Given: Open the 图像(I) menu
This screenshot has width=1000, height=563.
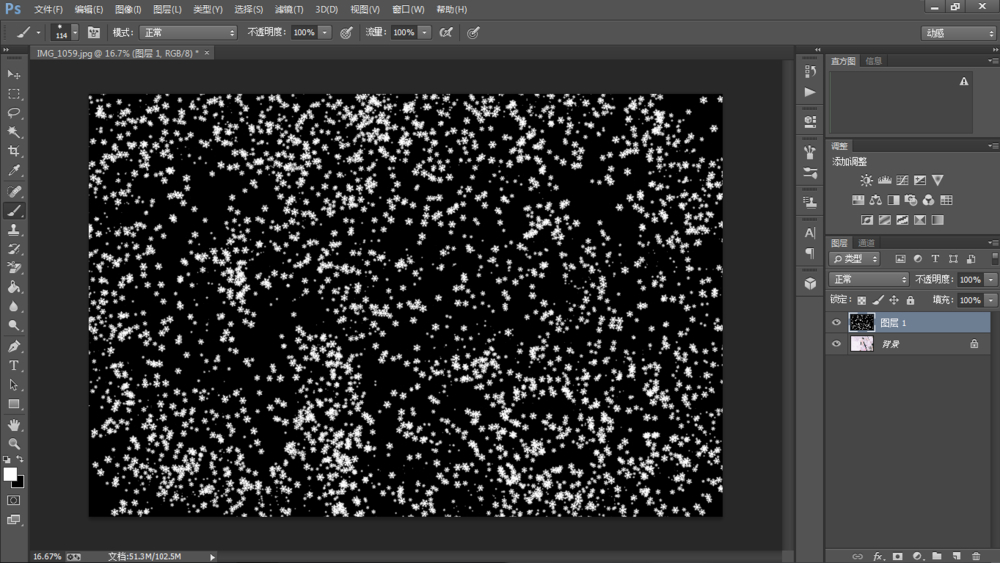Looking at the screenshot, I should 128,10.
